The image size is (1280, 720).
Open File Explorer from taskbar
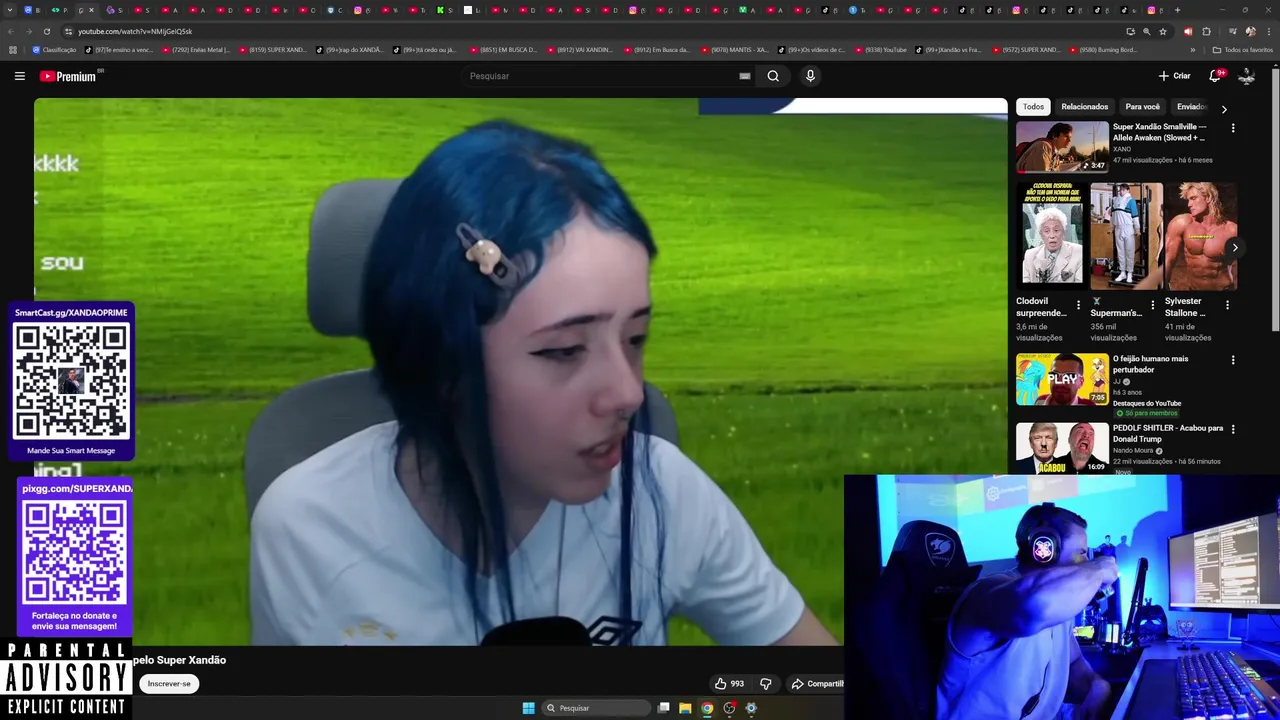pyautogui.click(x=685, y=708)
